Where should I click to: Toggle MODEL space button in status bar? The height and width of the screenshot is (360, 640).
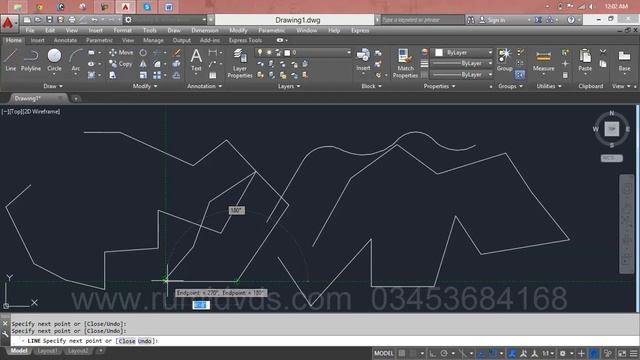pos(384,353)
